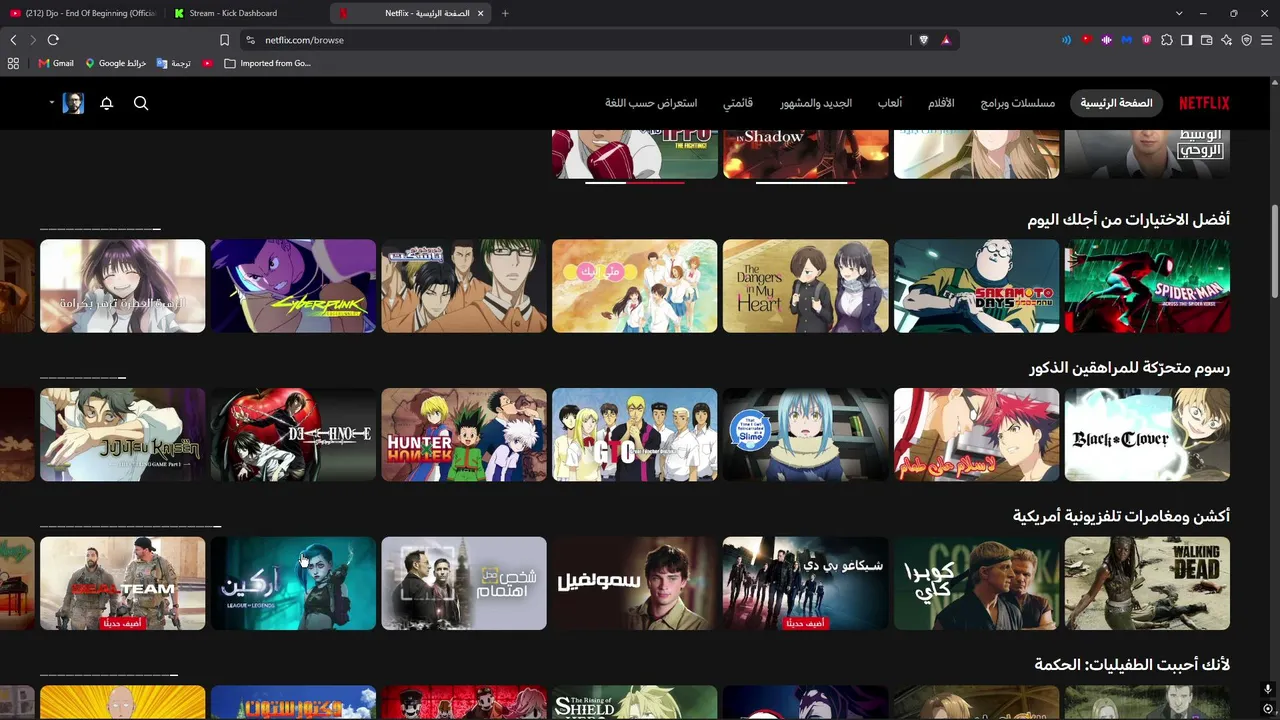Switch to the Djo - End Of Beginning tab
Image resolution: width=1280 pixels, height=720 pixels.
pyautogui.click(x=82, y=13)
